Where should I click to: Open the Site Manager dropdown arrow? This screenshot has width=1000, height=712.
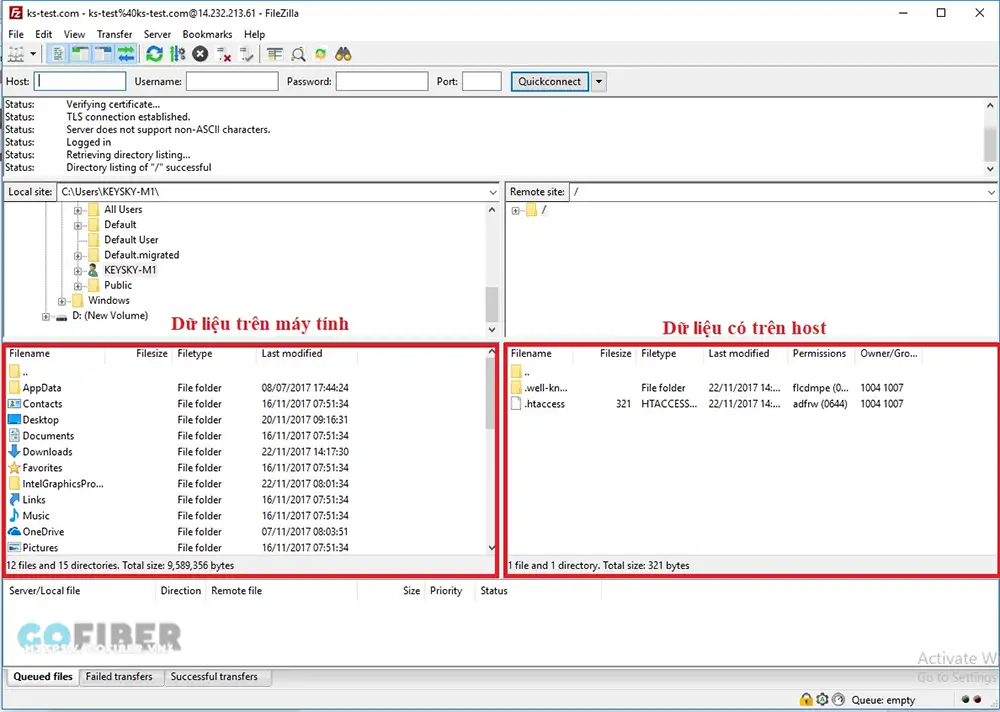(x=33, y=54)
